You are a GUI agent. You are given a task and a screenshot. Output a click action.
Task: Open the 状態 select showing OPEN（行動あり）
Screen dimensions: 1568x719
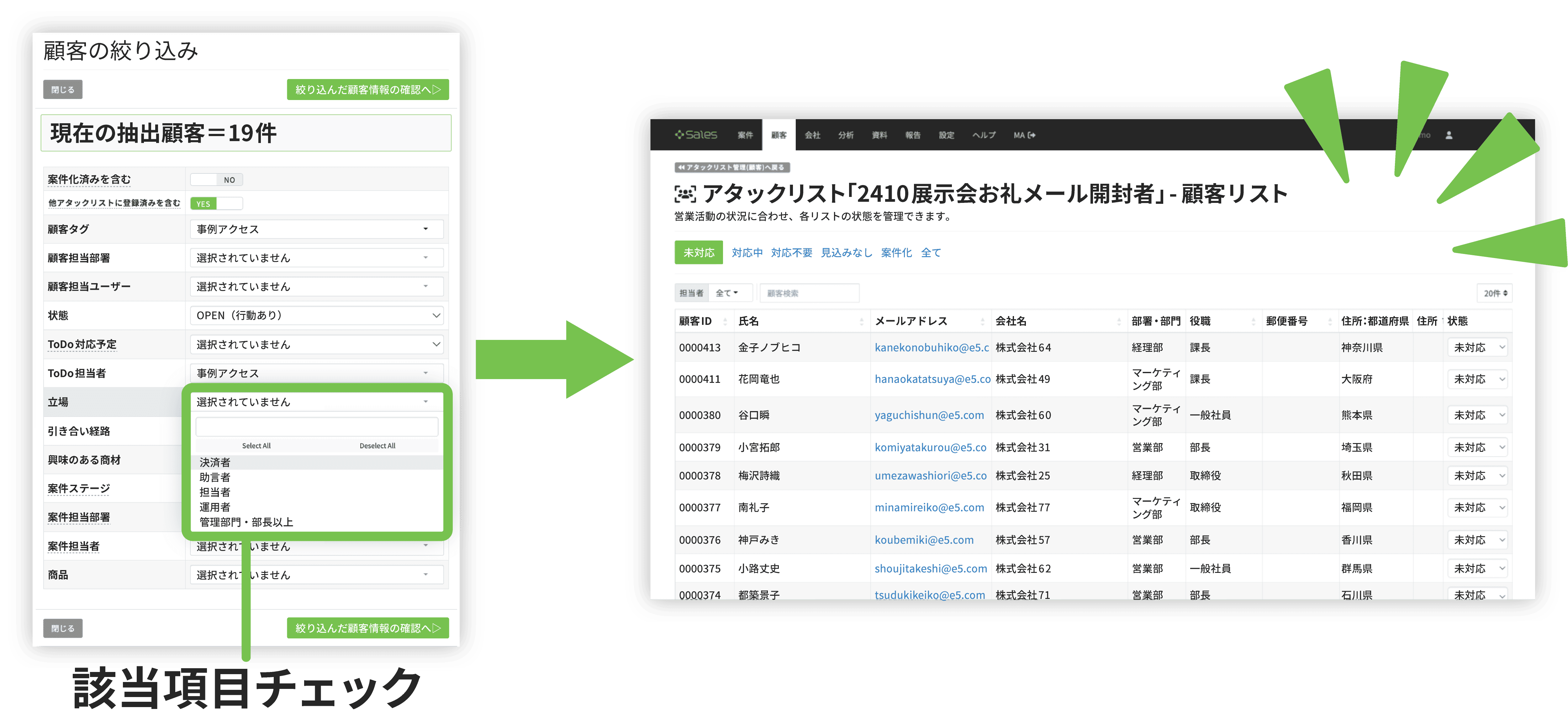point(316,315)
